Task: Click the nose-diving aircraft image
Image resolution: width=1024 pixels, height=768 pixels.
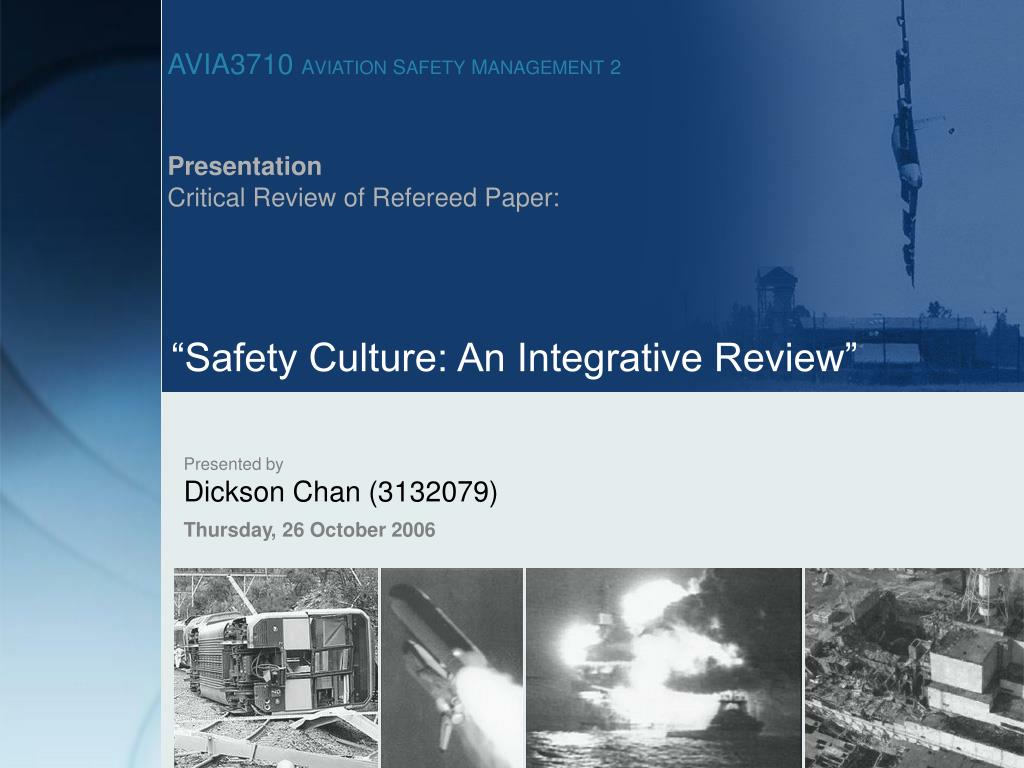Action: tap(907, 144)
